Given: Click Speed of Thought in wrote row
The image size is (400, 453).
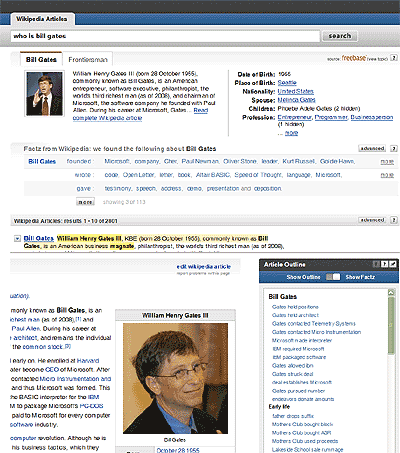Looking at the screenshot, I should (258, 175).
